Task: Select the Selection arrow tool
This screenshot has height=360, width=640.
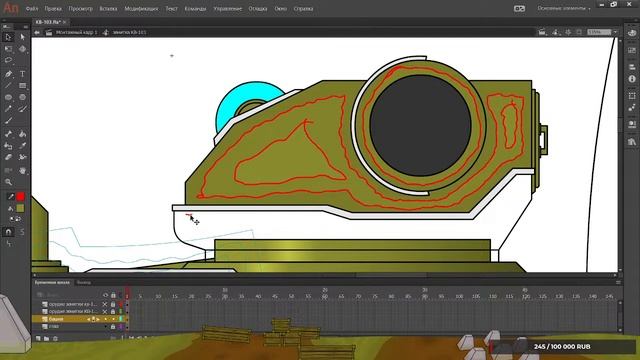Action: pos(8,37)
